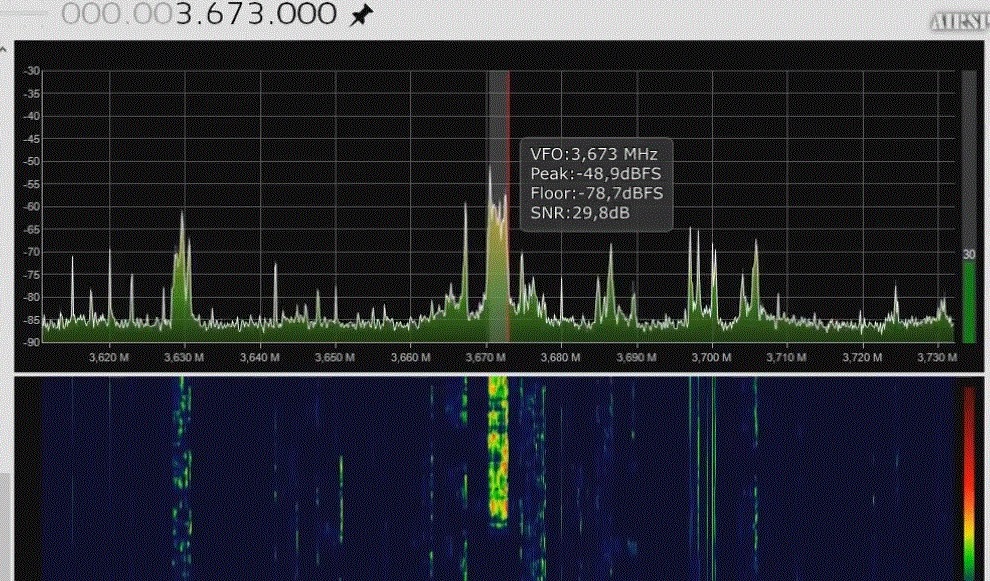Click the green SNR meter bar labeled 30
Viewport: 990px width, 581px height.
pyautogui.click(x=969, y=301)
